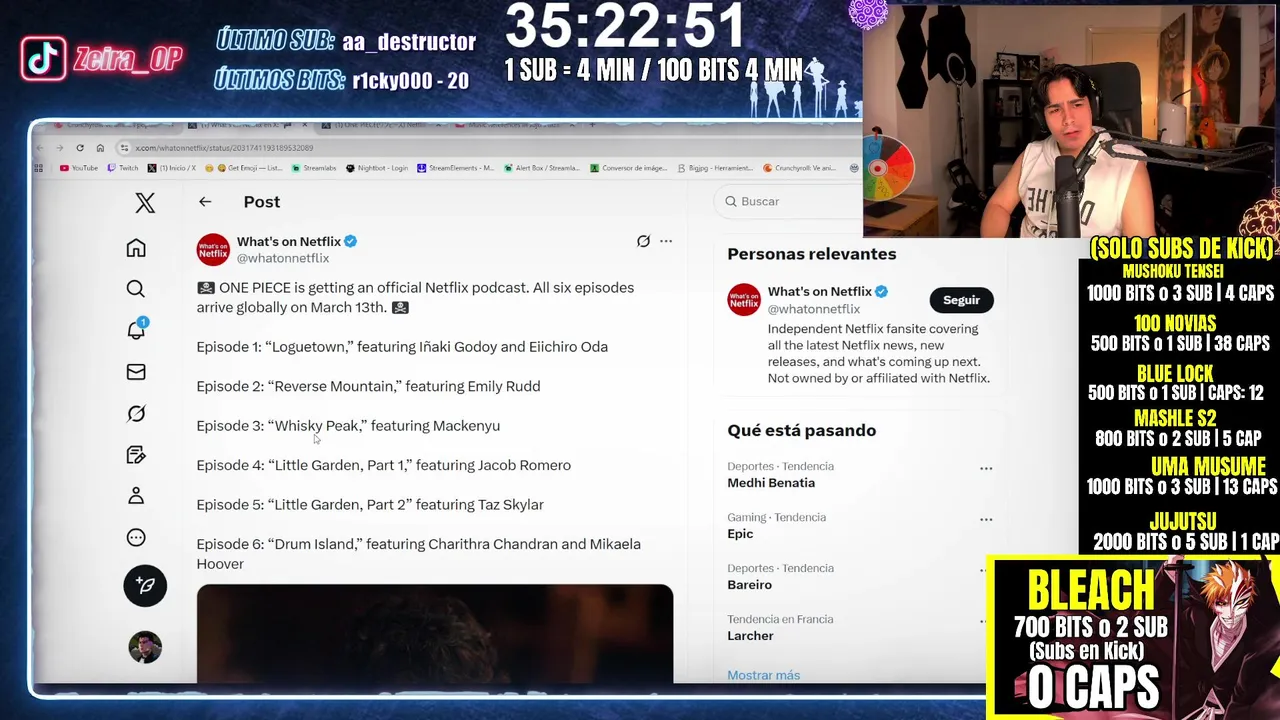Click verified badge beside post author name
This screenshot has width=1280, height=720.
(351, 241)
